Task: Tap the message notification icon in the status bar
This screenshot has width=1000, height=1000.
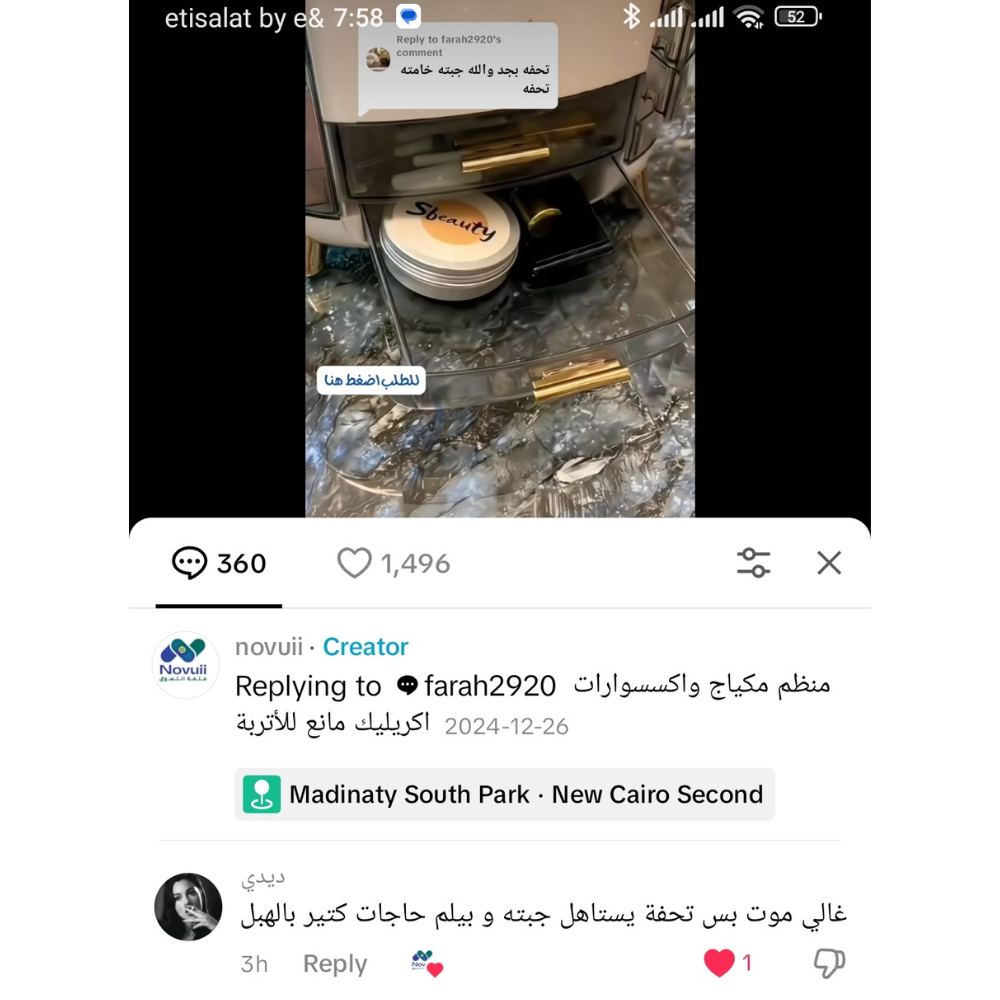Action: click(408, 17)
